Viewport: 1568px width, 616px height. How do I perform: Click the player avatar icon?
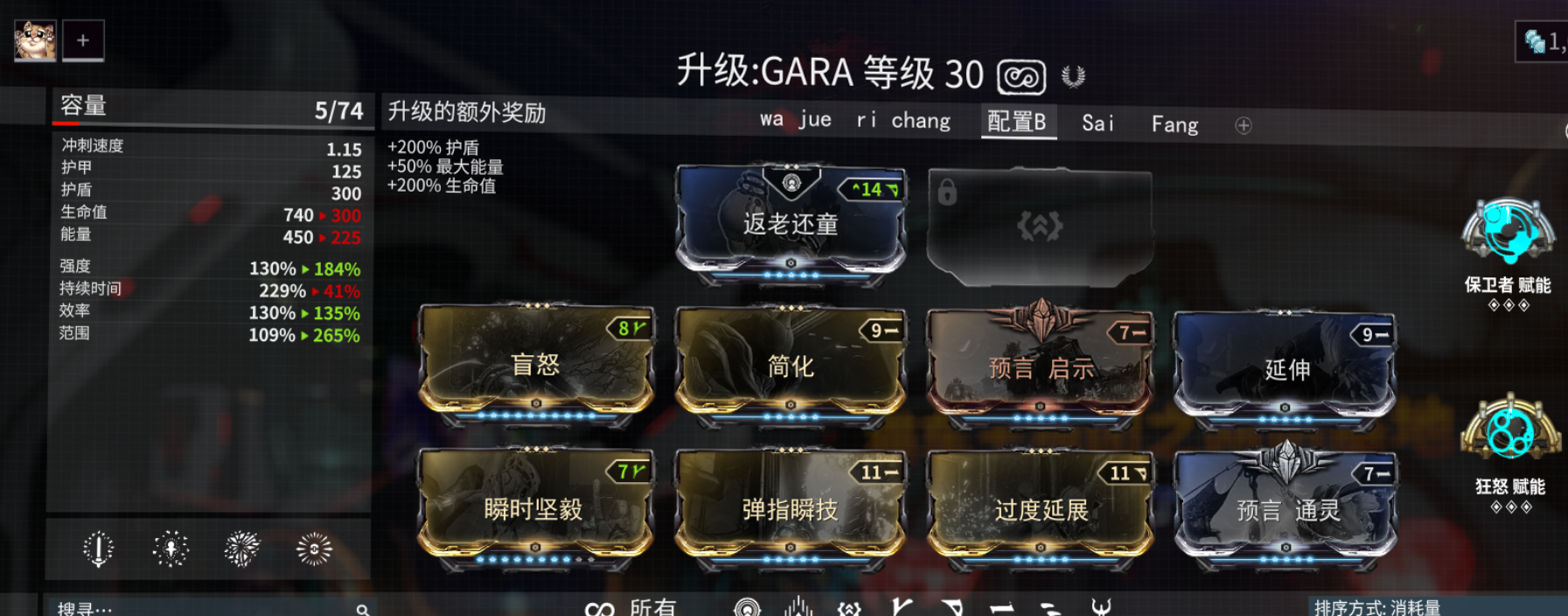[35, 40]
